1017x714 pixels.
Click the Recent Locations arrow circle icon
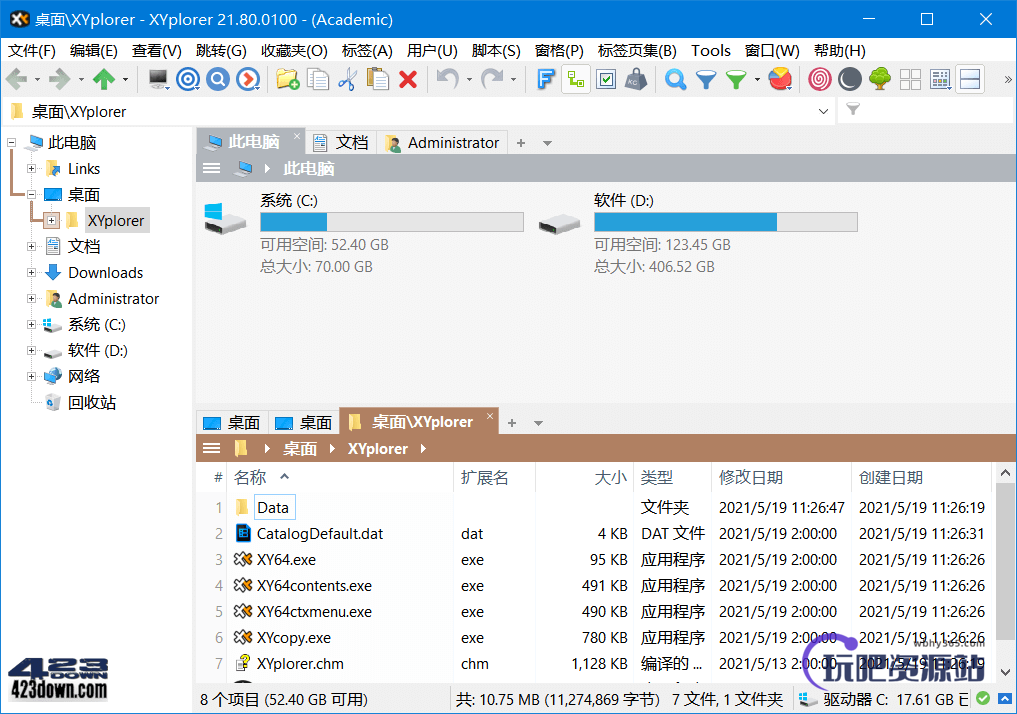pos(248,80)
